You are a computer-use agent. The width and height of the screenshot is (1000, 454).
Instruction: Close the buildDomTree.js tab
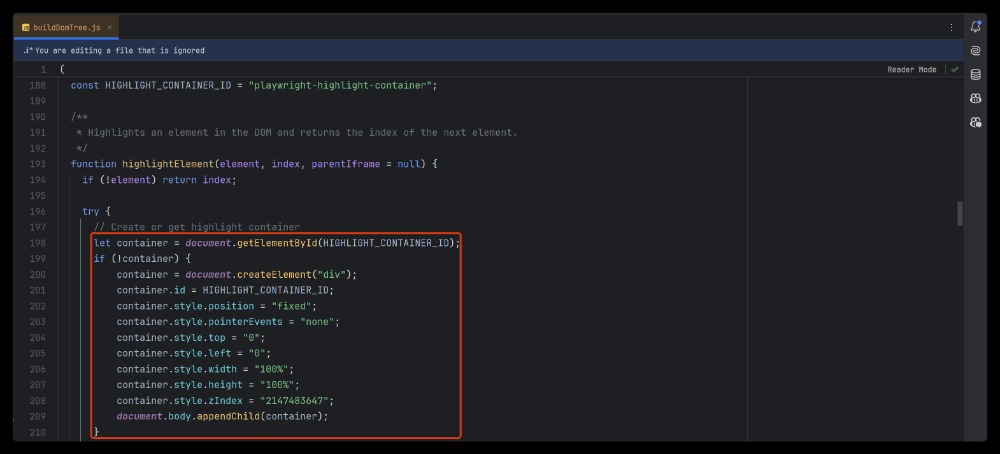(109, 27)
